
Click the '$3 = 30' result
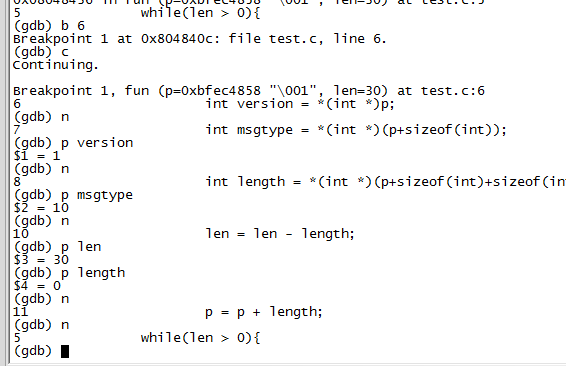[x=41, y=260]
